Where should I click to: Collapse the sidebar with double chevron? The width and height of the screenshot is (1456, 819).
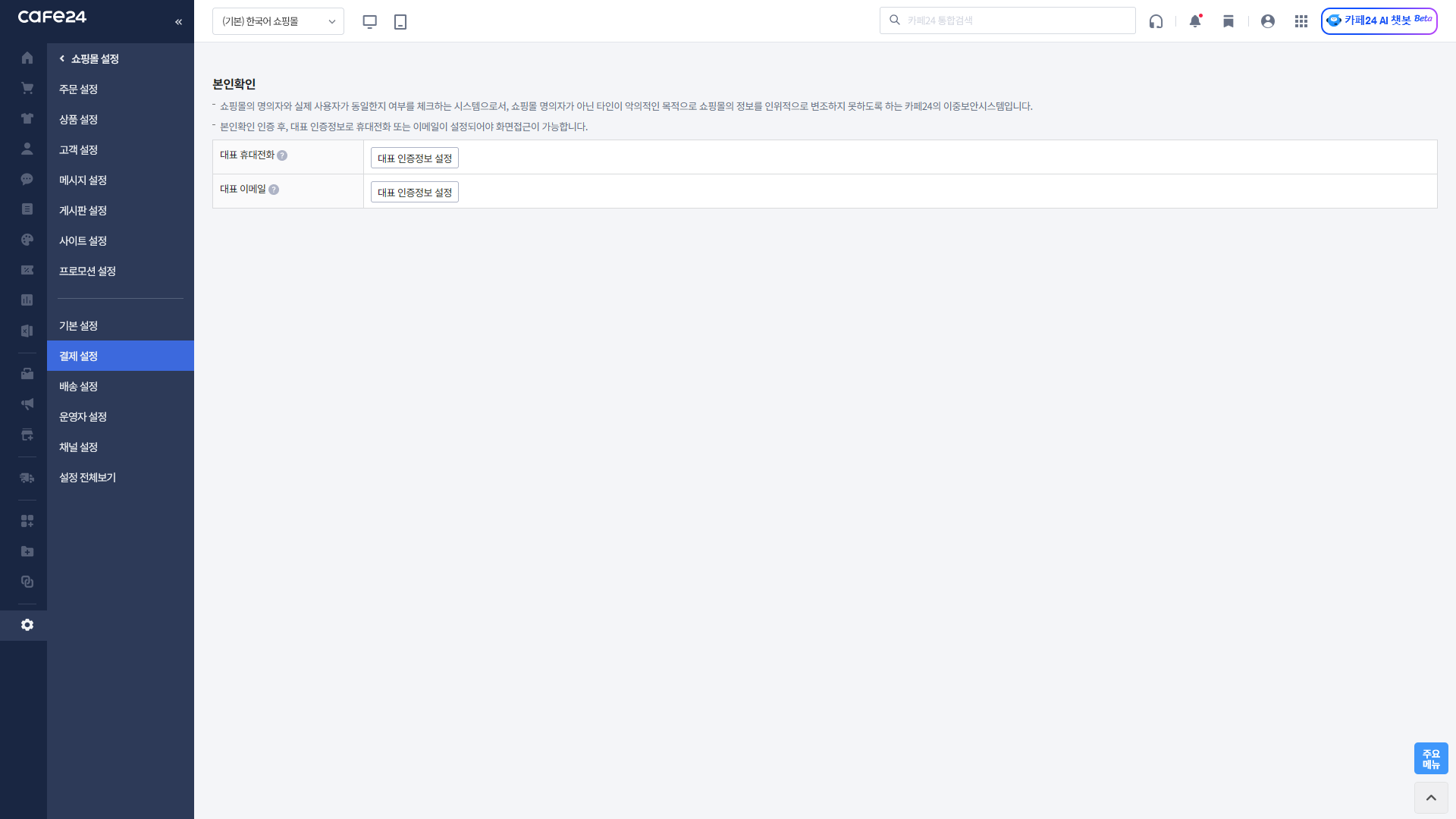pyautogui.click(x=179, y=22)
